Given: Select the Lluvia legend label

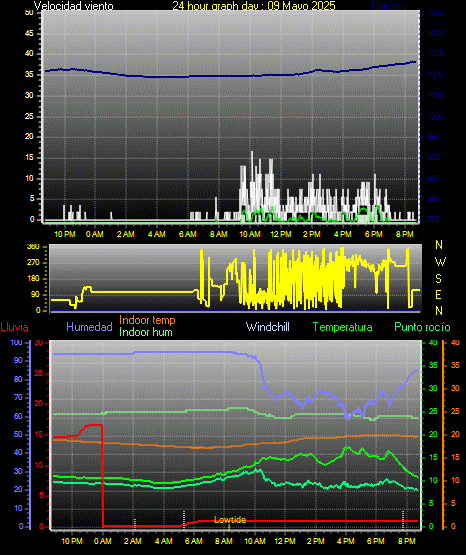Looking at the screenshot, I should pos(15,327).
